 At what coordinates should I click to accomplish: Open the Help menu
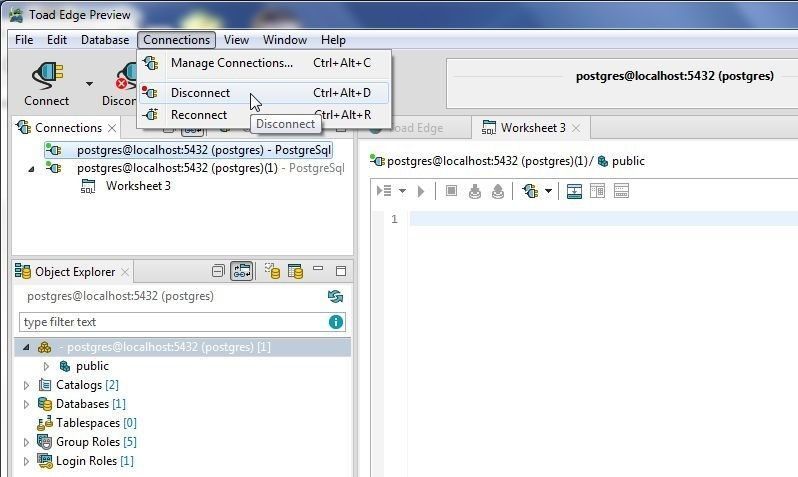click(333, 40)
